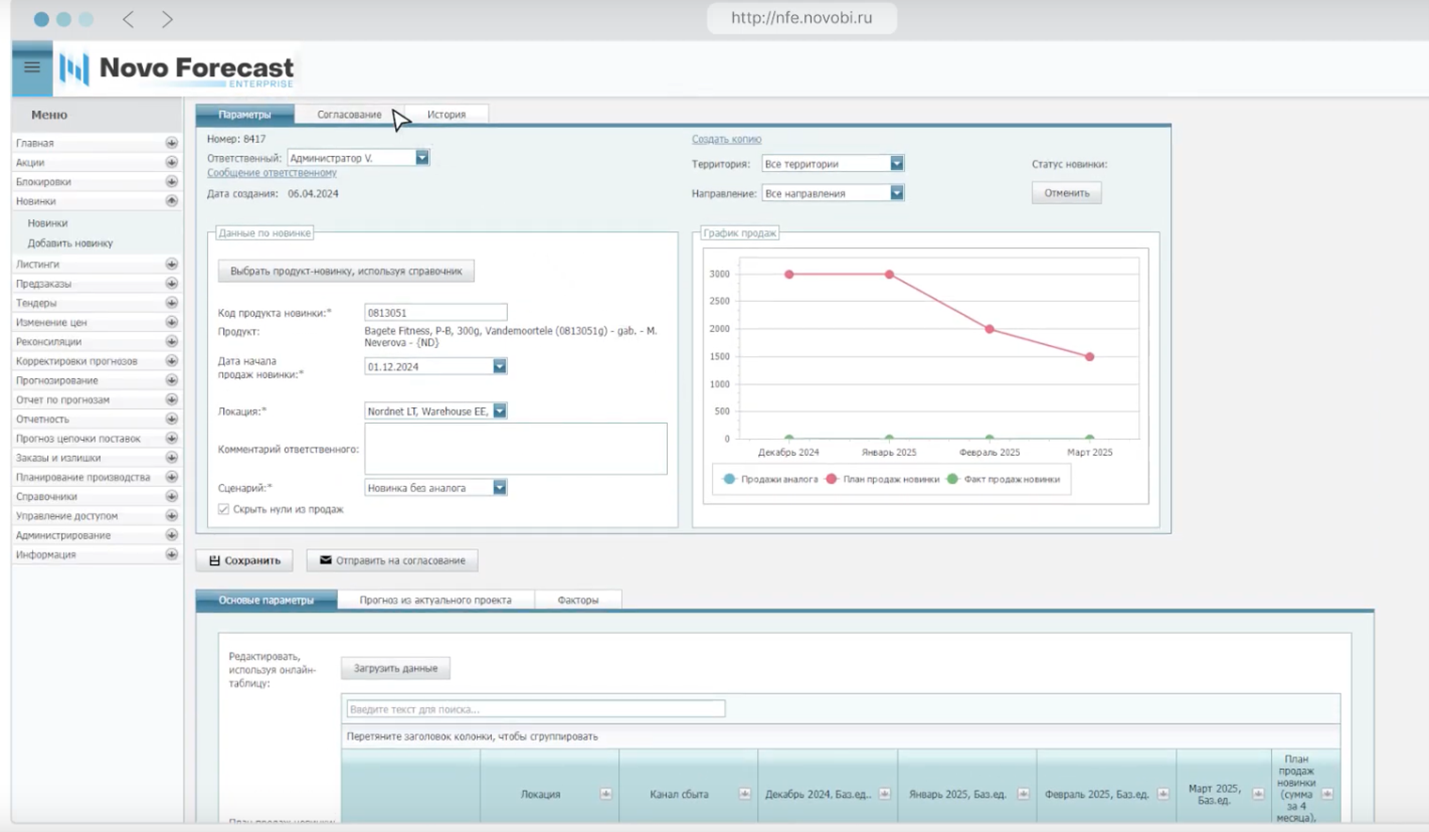
Task: Toggle Скрыть нули из продаж checkbox
Action: pyautogui.click(x=224, y=510)
